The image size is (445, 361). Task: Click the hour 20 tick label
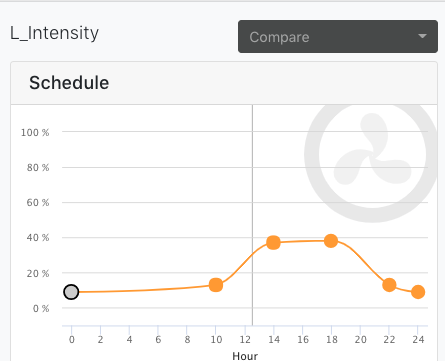pyautogui.click(x=360, y=340)
